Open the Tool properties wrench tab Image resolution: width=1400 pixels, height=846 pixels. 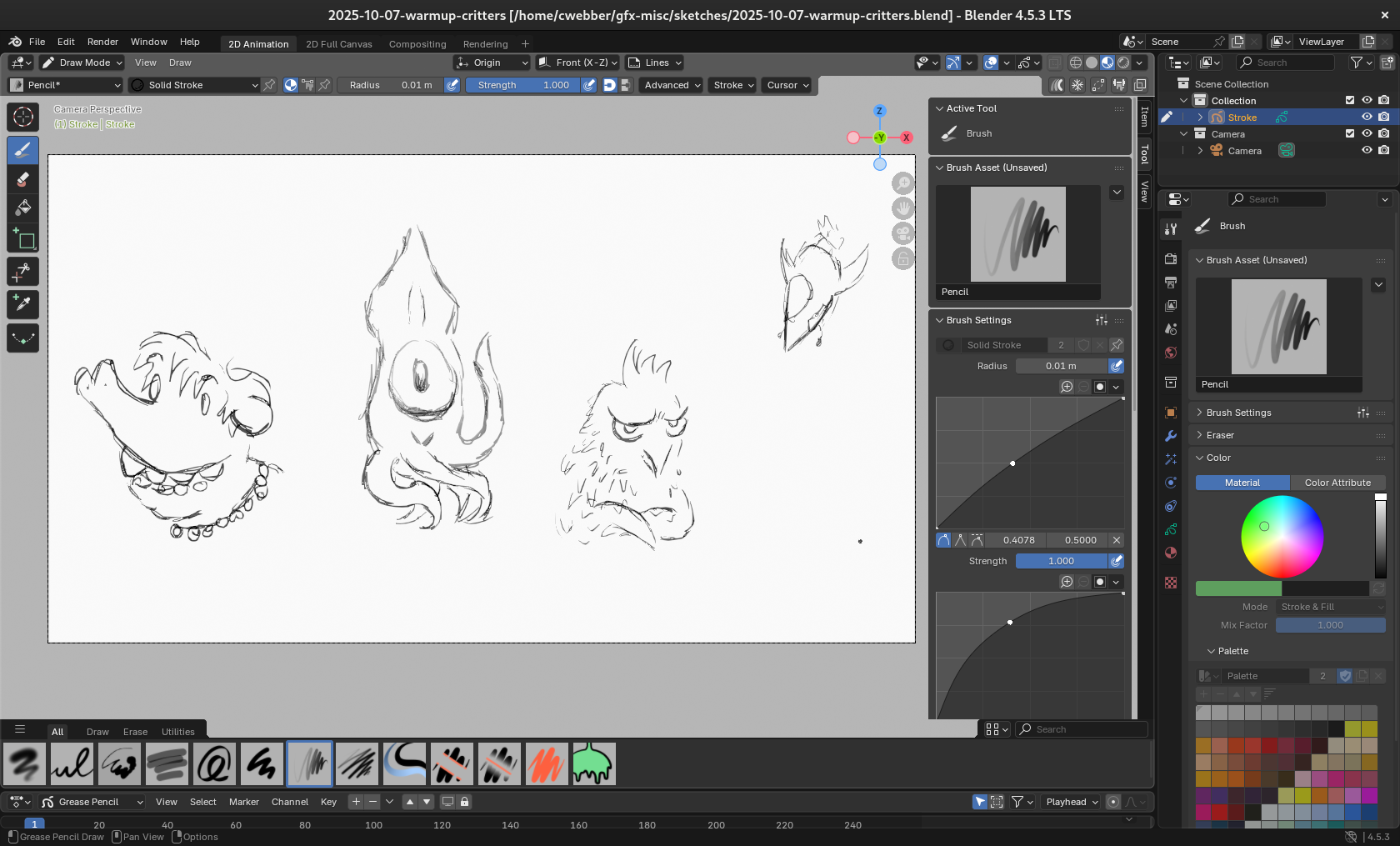(x=1171, y=229)
